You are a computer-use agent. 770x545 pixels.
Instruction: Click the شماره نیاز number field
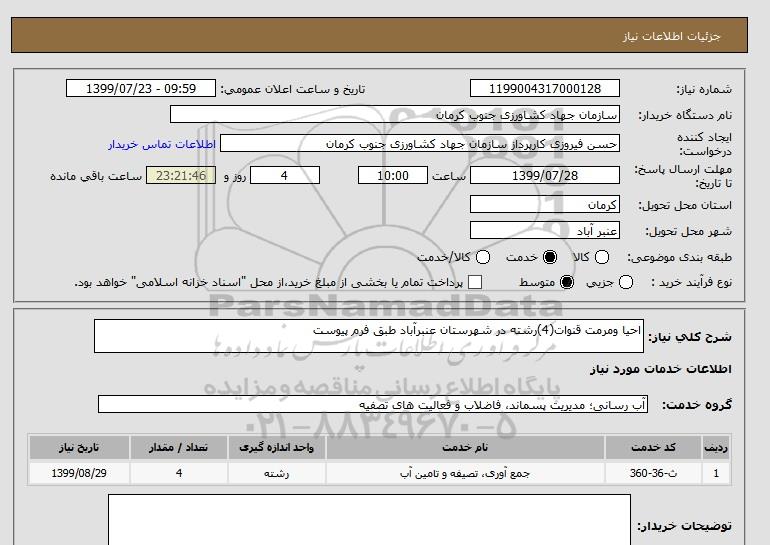tap(544, 89)
